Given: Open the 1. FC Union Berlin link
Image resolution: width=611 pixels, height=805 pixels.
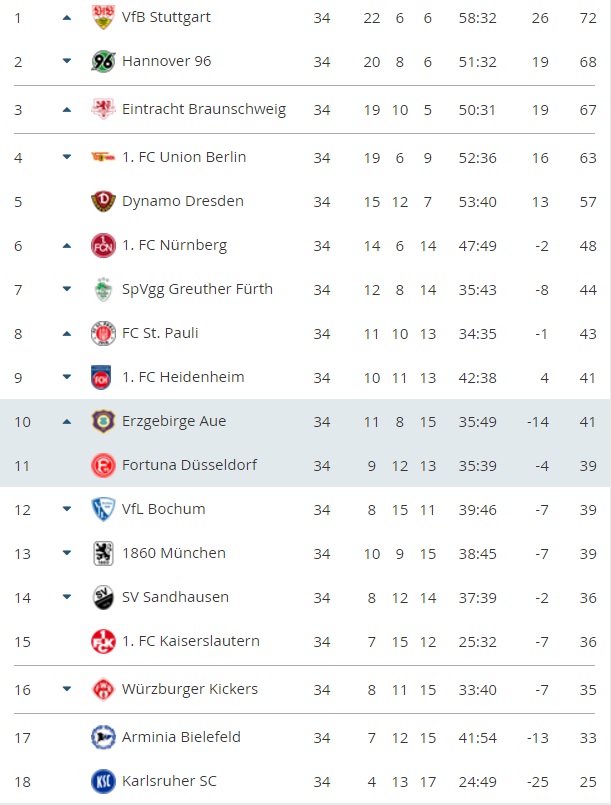Looking at the screenshot, I should 184,157.
